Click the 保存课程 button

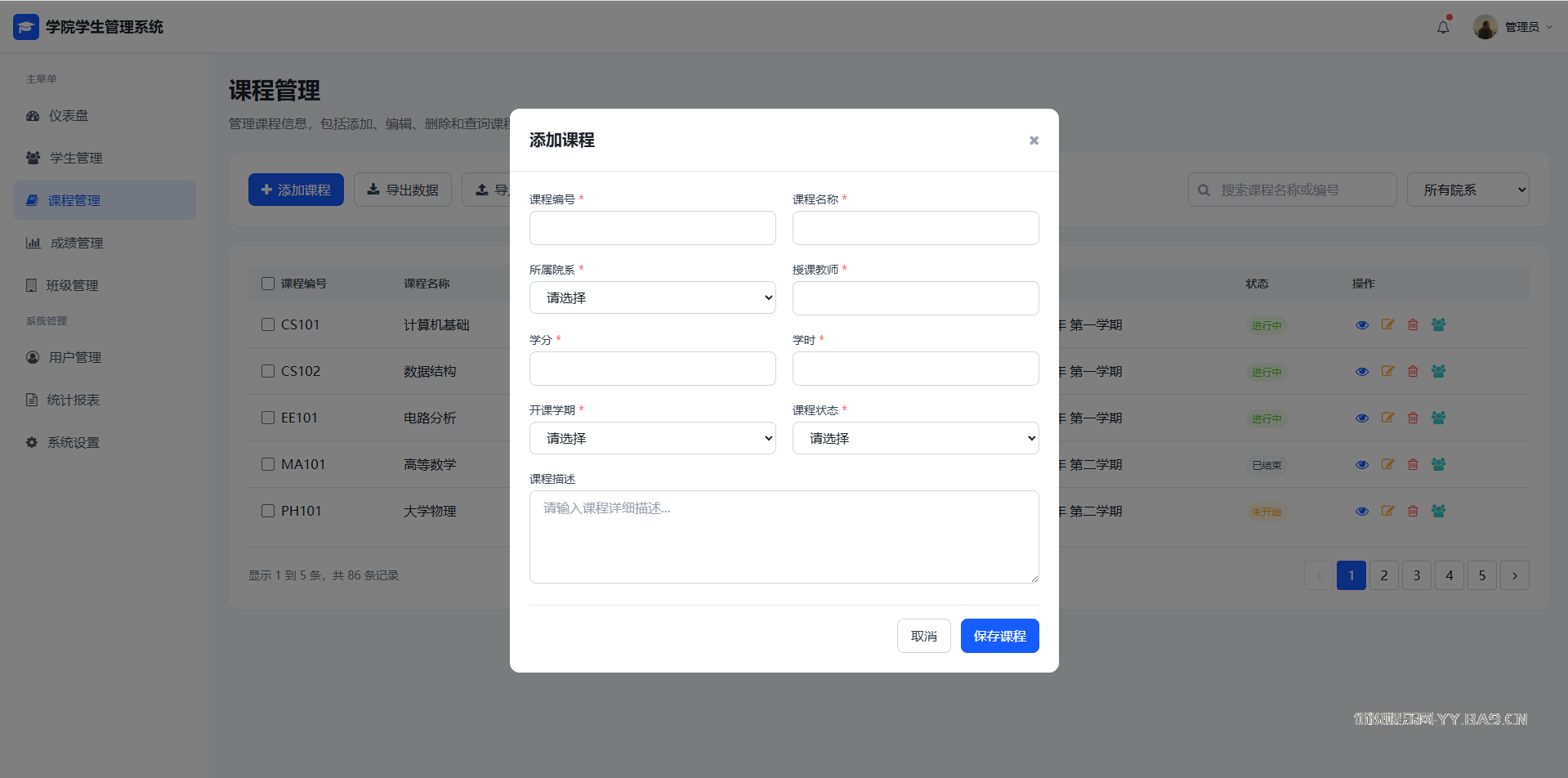(x=999, y=636)
